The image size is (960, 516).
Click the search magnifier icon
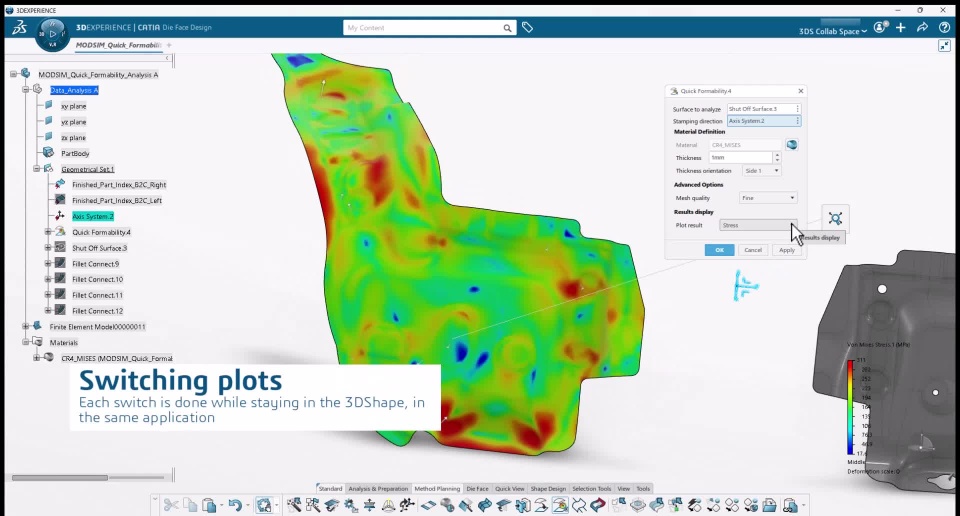507,28
